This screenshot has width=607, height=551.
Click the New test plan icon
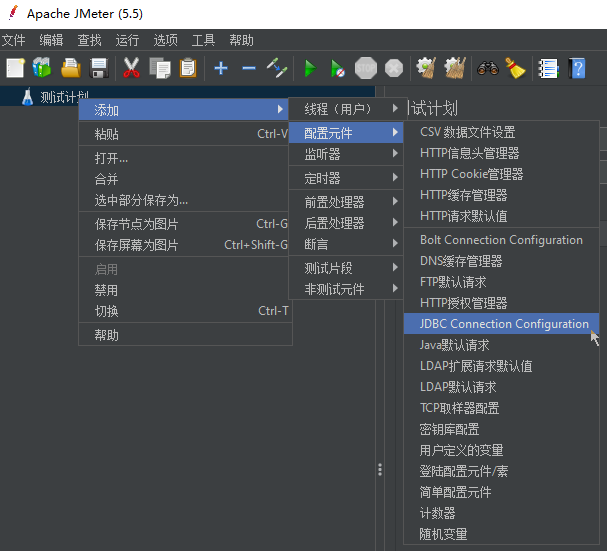pos(16,68)
